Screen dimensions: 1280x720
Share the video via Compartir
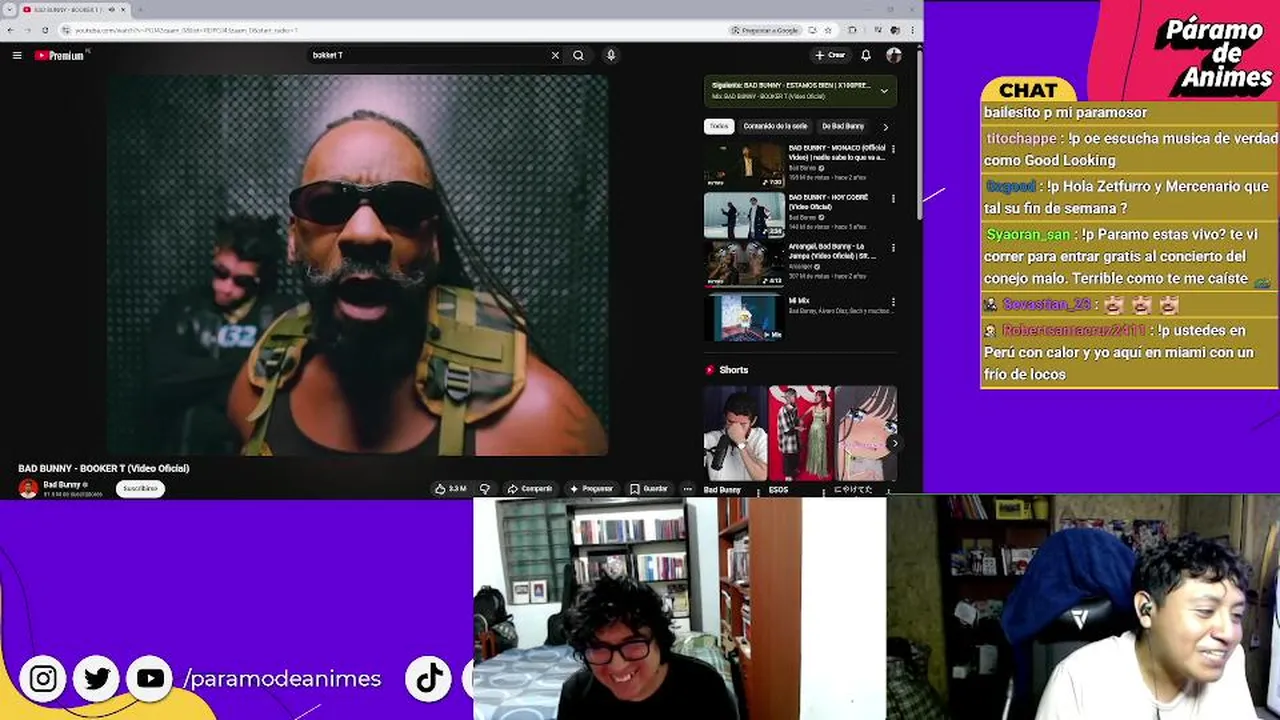click(x=530, y=489)
